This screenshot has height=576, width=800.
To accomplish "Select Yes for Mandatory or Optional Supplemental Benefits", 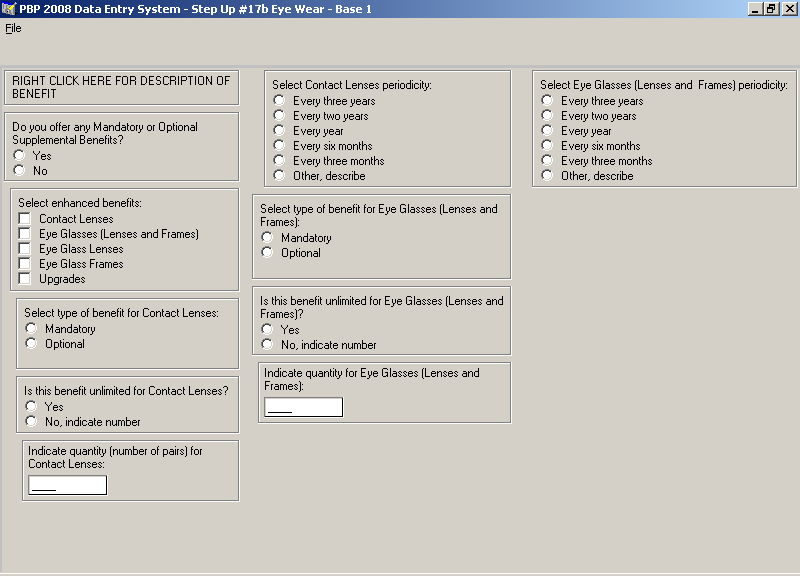I will (19, 155).
